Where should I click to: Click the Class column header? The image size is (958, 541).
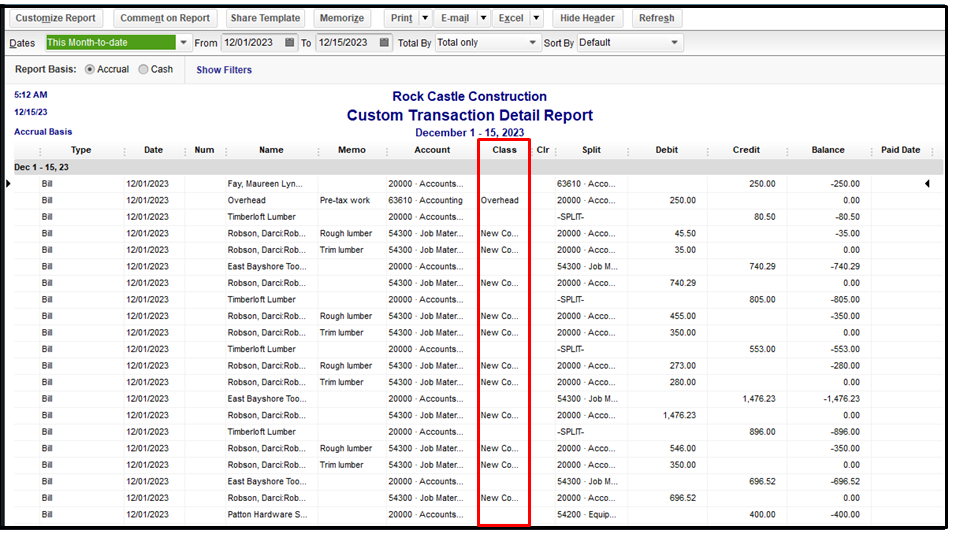(504, 150)
